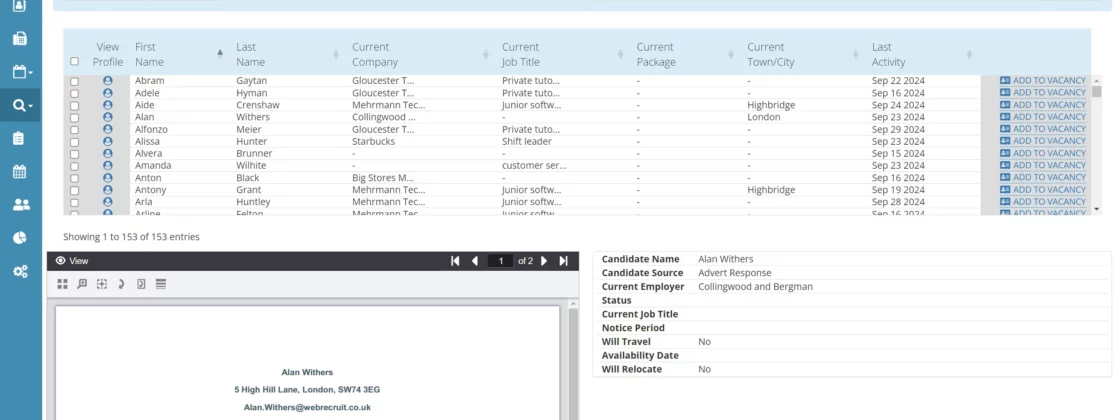The image size is (1120, 420).
Task: Click Add to Vacancy for Anton Black
Action: point(1042,178)
